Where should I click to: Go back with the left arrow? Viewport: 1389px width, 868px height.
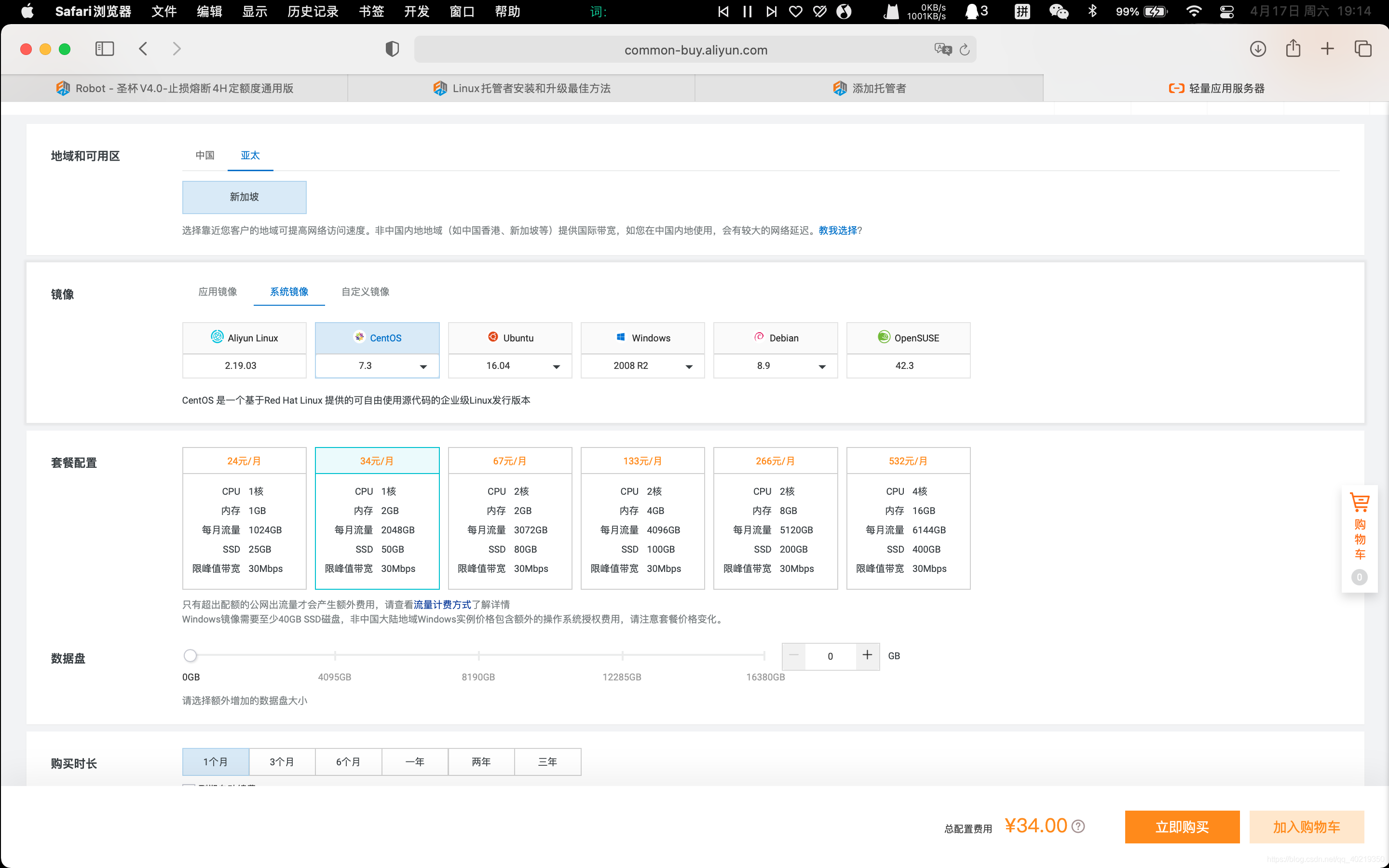(x=144, y=49)
